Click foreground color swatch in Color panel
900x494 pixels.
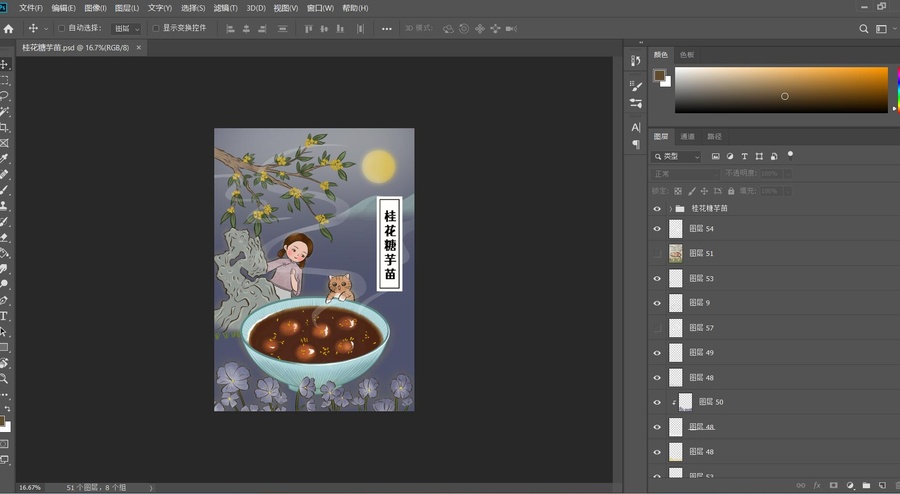659,75
